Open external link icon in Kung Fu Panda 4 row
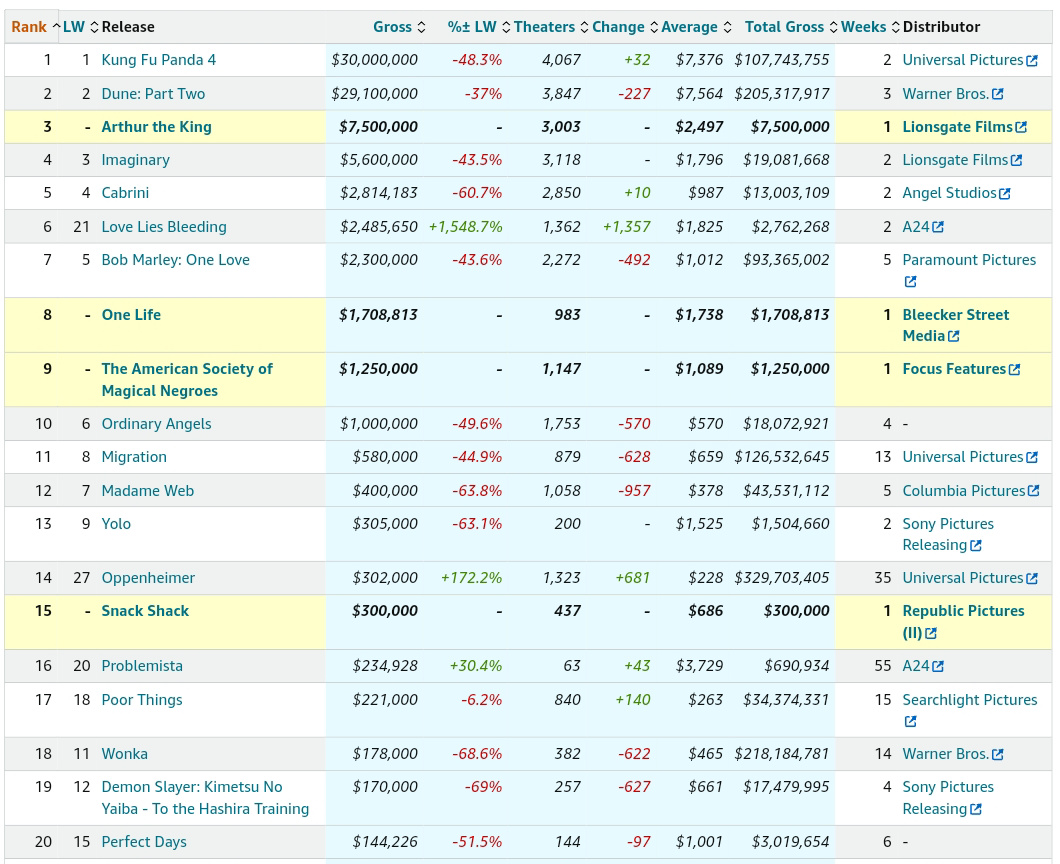 [x=1032, y=61]
